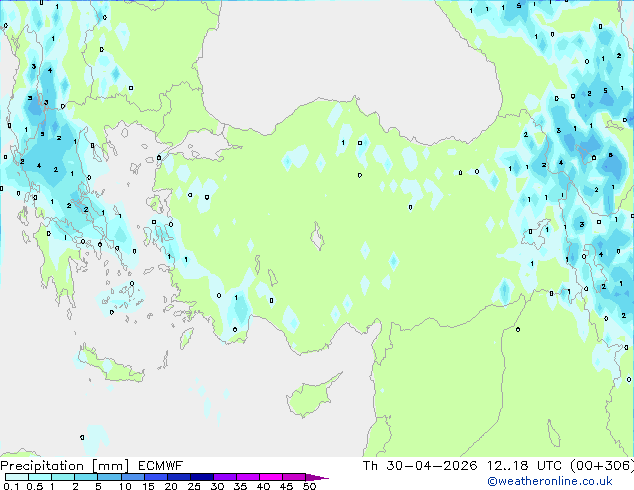Click the '0.5' legend value
Screen dimensions: 634x490
[35, 486]
